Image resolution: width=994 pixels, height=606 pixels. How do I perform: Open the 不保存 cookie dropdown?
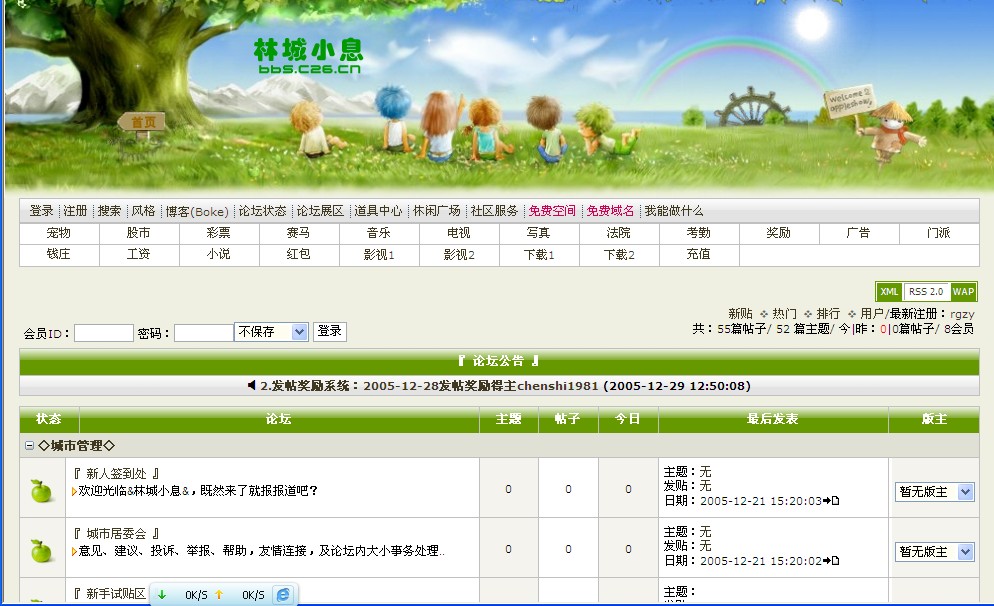pyautogui.click(x=271, y=332)
